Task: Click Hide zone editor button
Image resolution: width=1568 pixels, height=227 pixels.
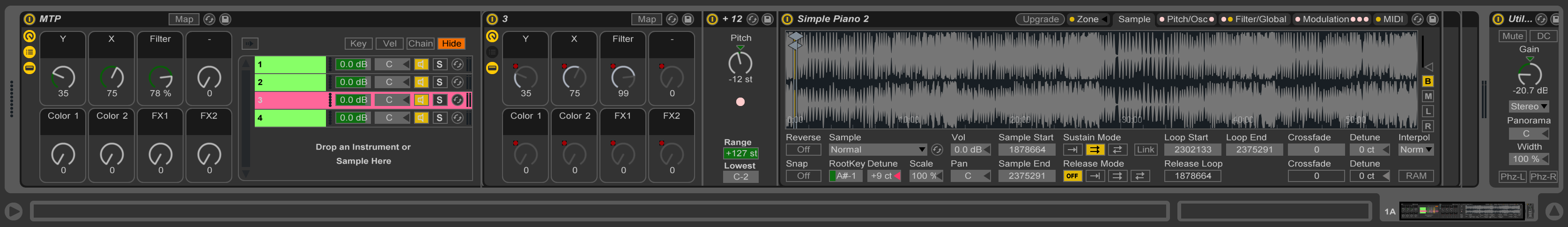Action: (x=451, y=43)
